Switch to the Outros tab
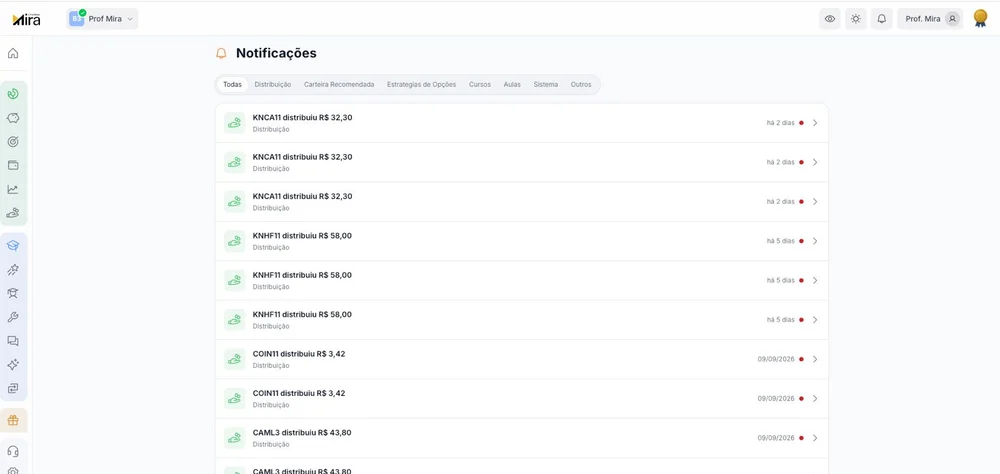Screen dimensions: 1000x474 tap(581, 84)
